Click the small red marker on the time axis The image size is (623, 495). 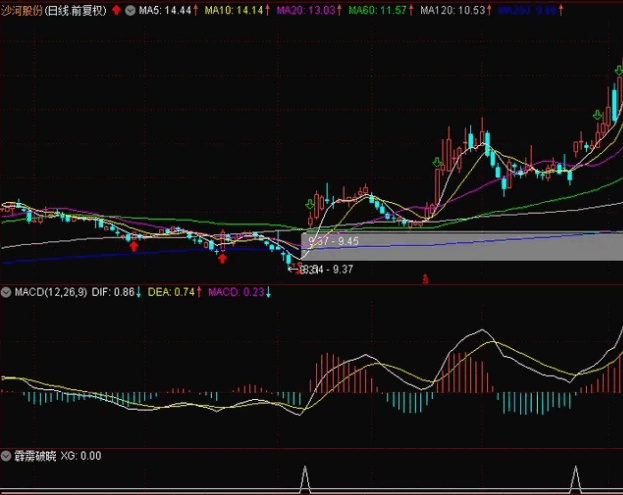[426, 280]
